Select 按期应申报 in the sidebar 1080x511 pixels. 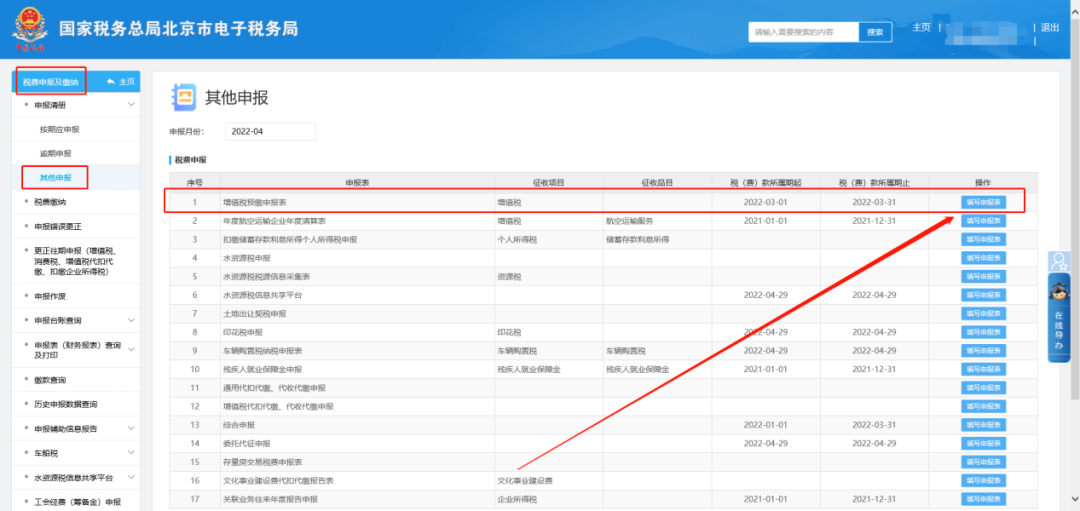click(x=59, y=129)
